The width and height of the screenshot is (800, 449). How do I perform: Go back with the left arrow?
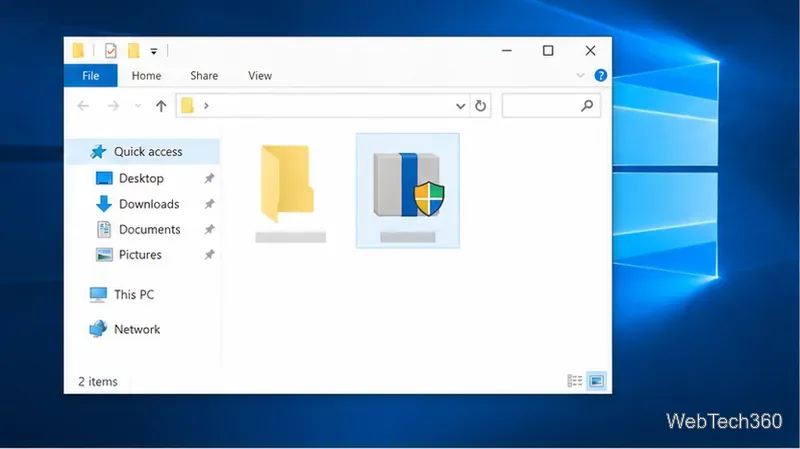83,106
